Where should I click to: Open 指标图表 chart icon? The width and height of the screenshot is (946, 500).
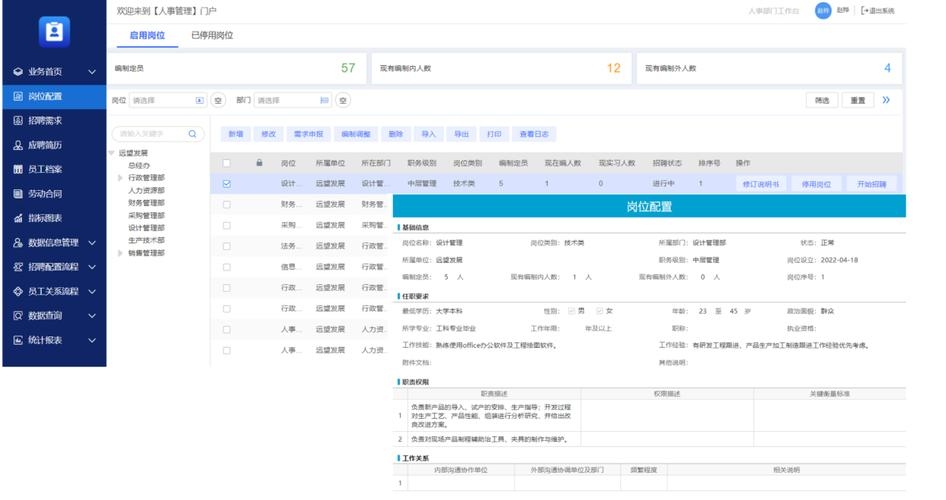[18, 218]
